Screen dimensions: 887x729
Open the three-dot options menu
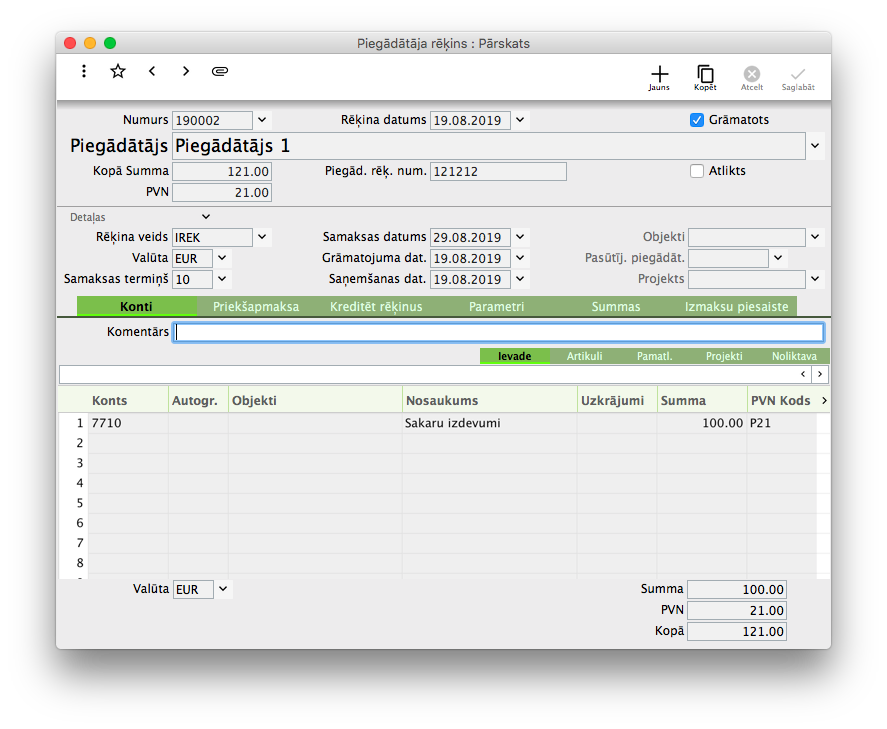84,71
